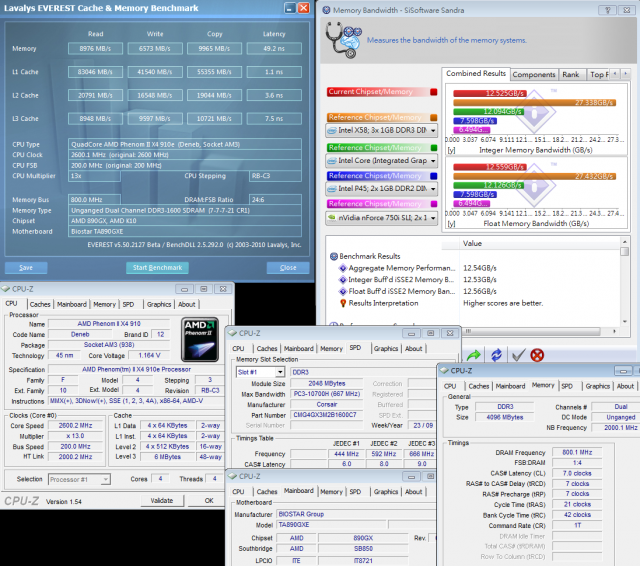Click the nVidia logo icon in nForce combo box

(x=333, y=218)
